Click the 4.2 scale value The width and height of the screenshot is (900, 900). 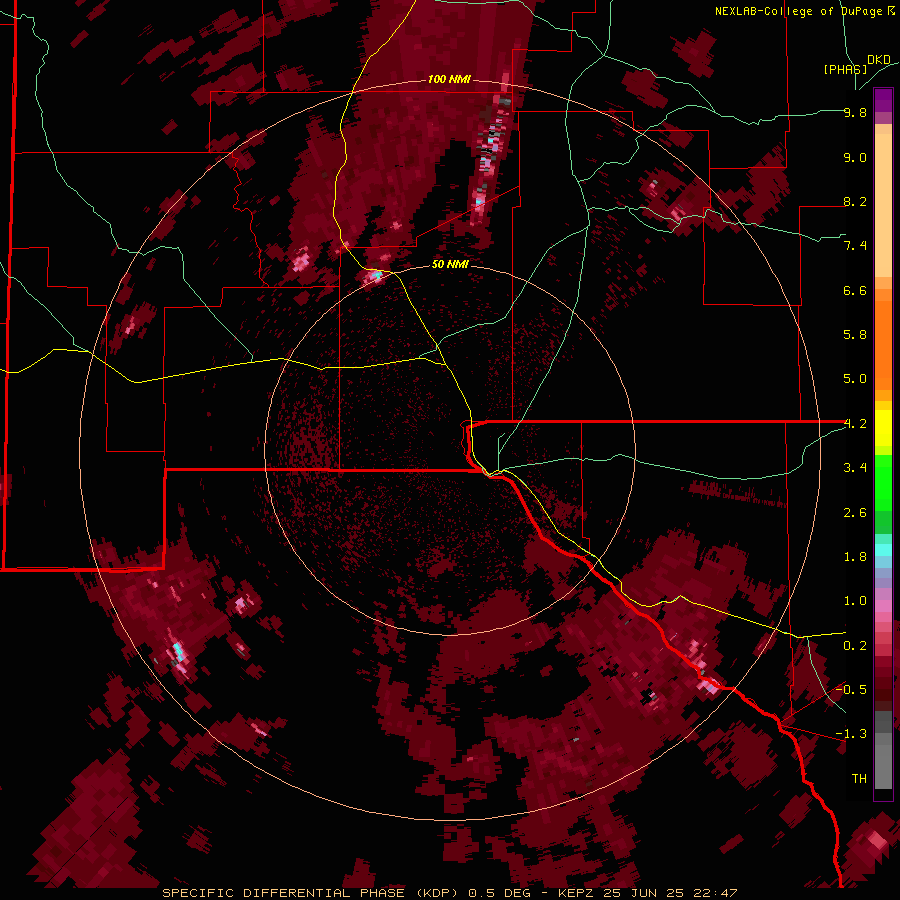(855, 424)
